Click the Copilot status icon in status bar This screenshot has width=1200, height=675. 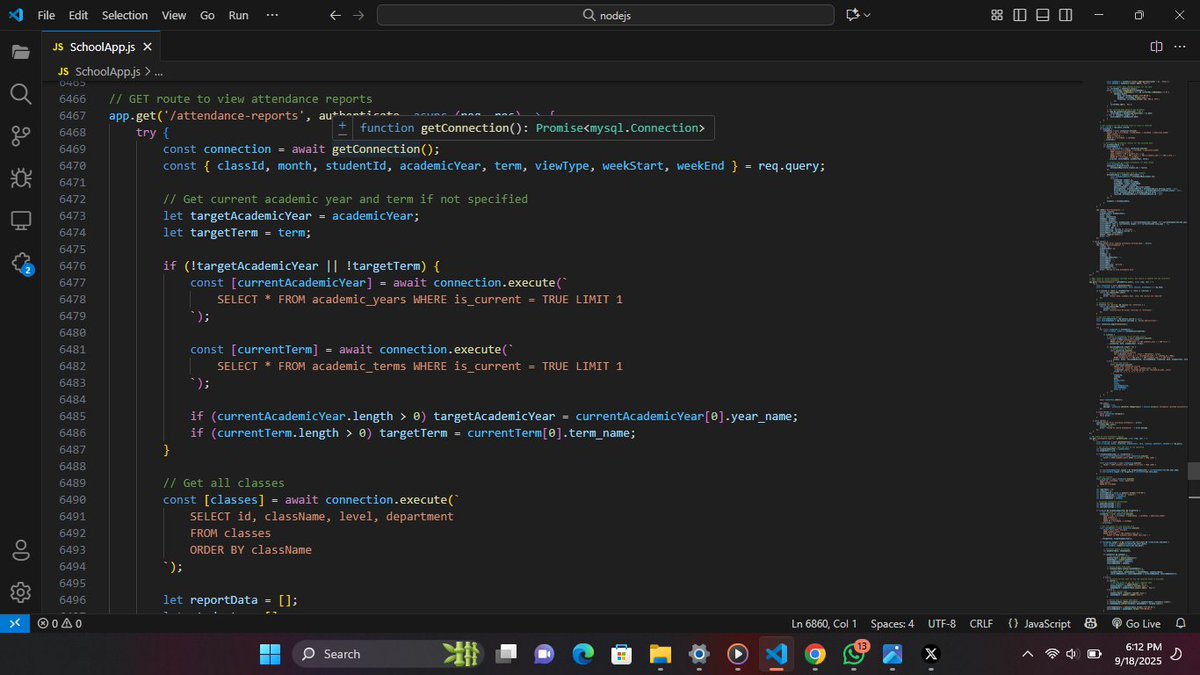(x=1091, y=623)
